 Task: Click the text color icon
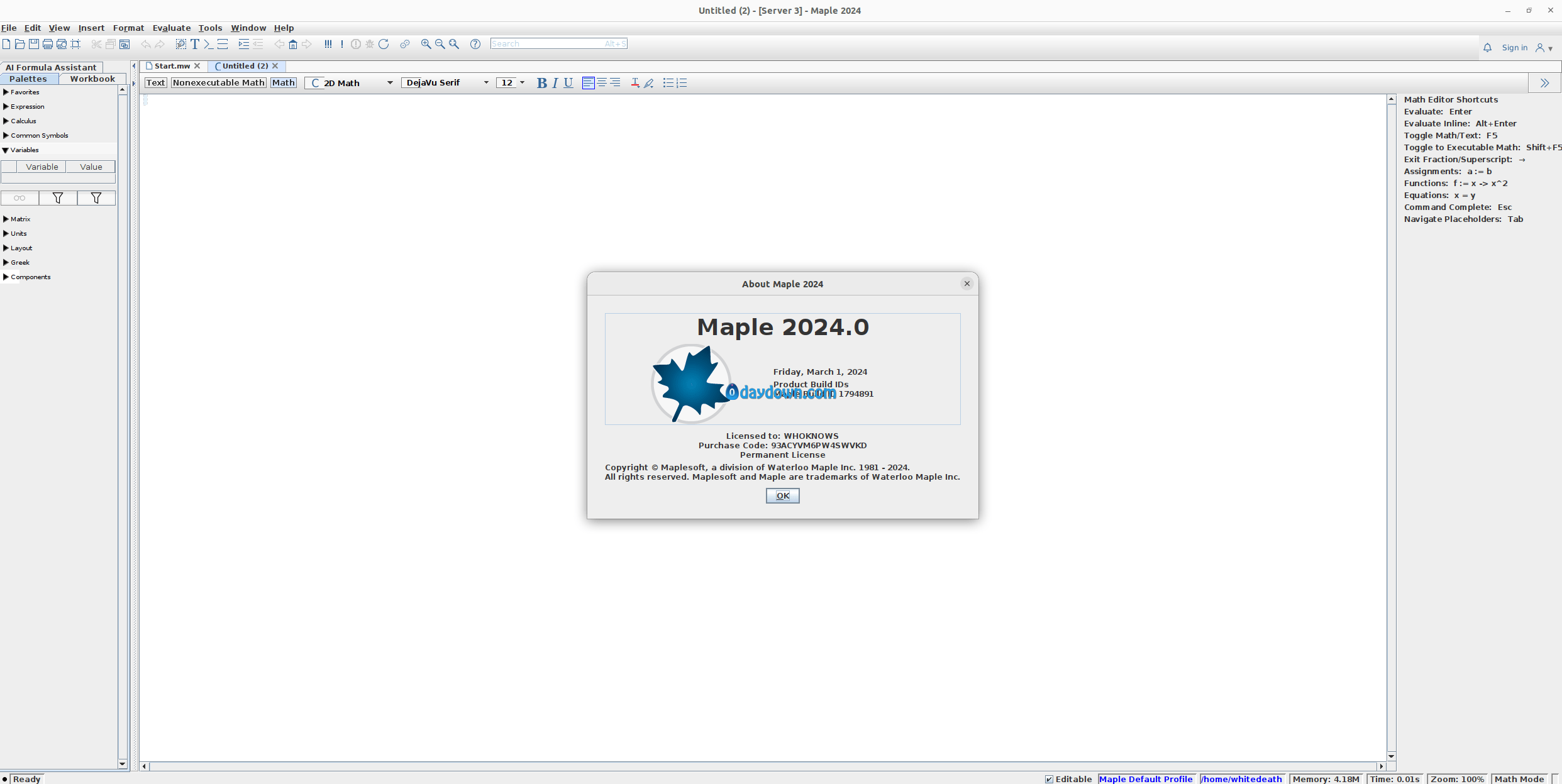(635, 83)
